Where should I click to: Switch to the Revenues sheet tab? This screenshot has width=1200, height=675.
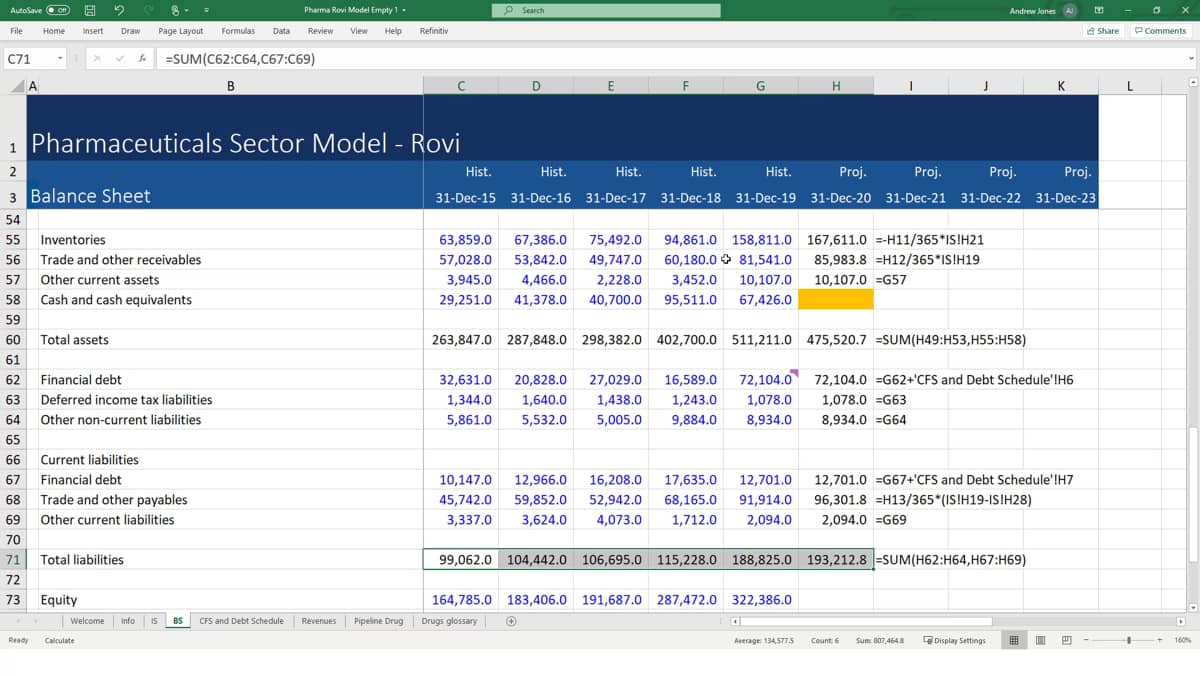[x=319, y=621]
